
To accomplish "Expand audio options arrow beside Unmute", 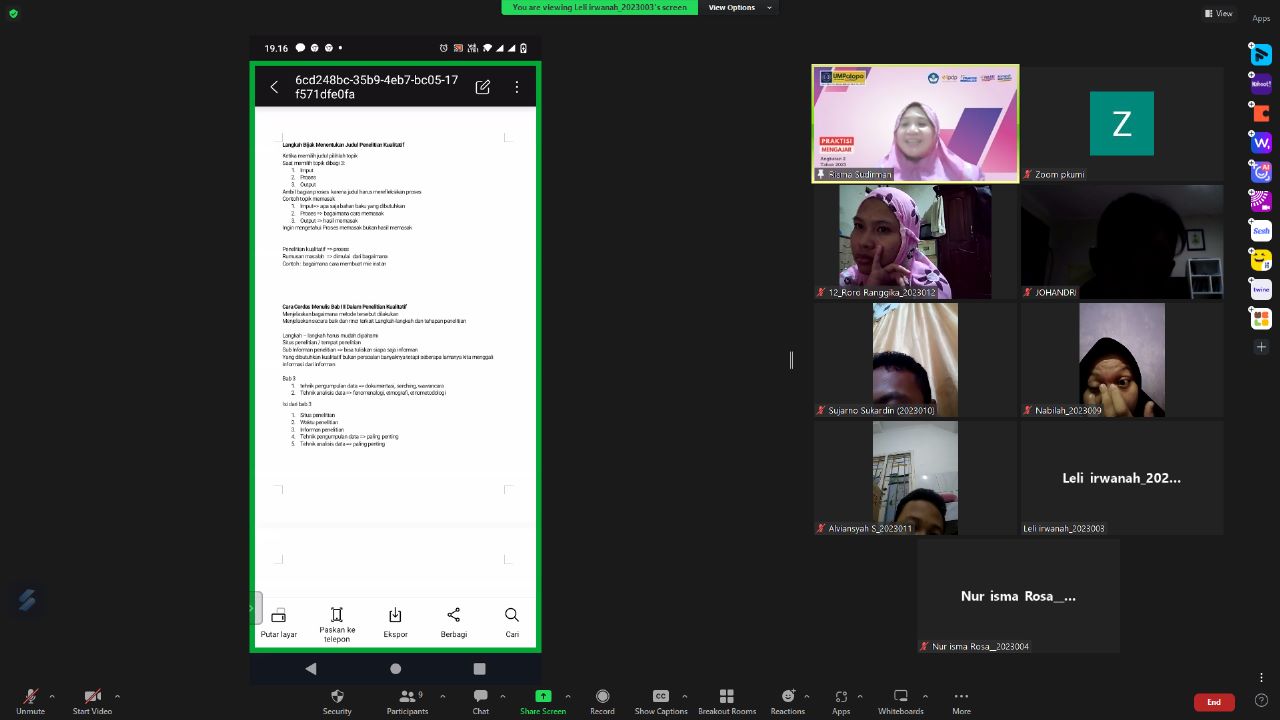I will pos(52,696).
